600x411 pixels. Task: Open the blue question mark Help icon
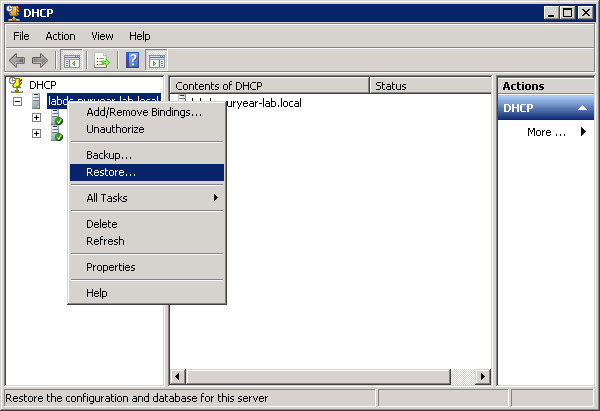click(132, 60)
